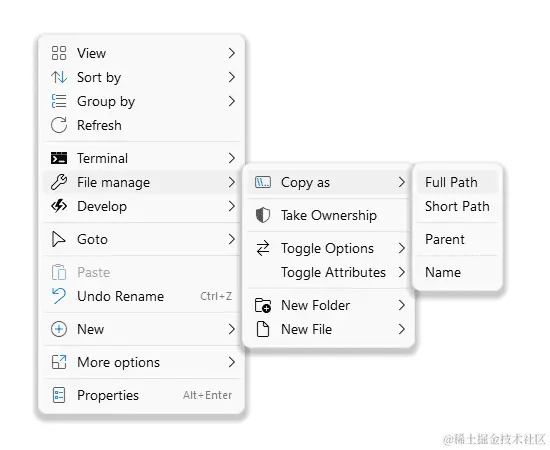This screenshot has height=450, width=550.
Task: Click the View grid icon
Action: (59, 53)
